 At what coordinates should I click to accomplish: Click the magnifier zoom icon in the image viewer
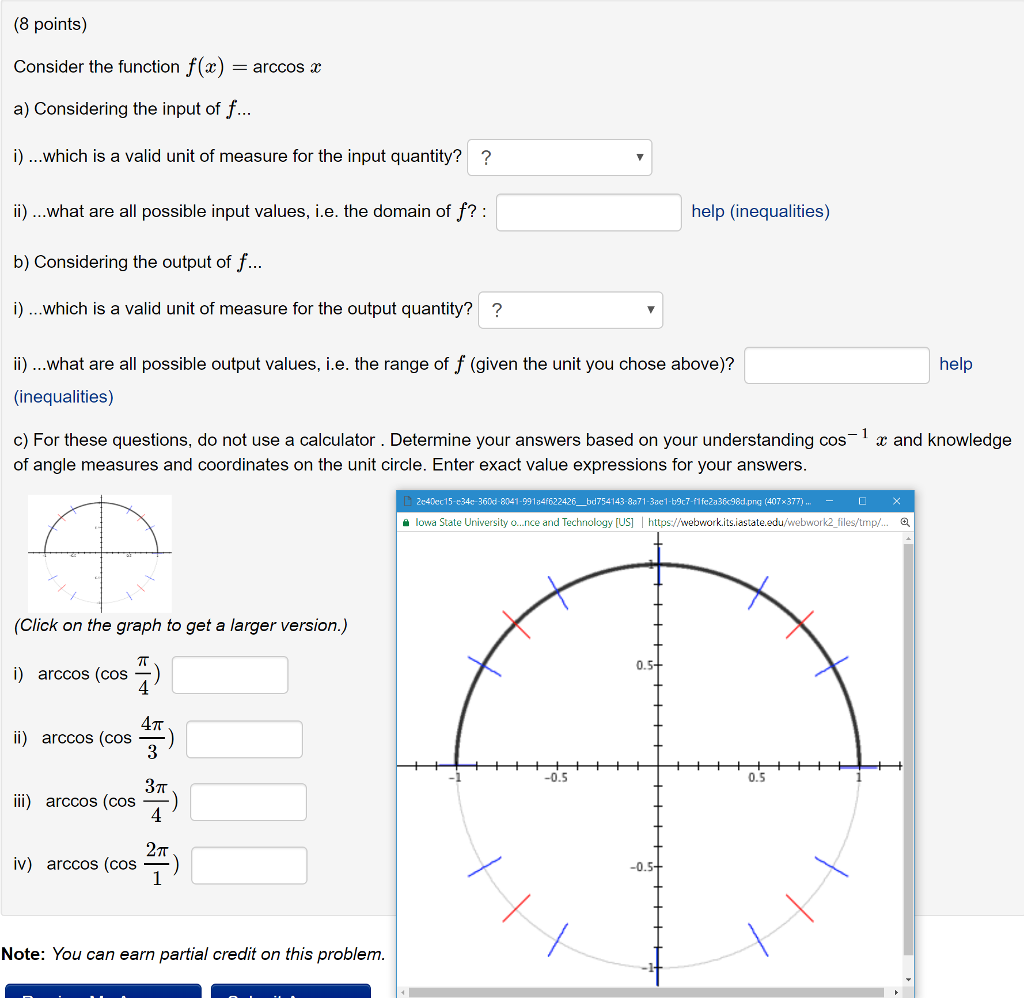click(x=904, y=522)
